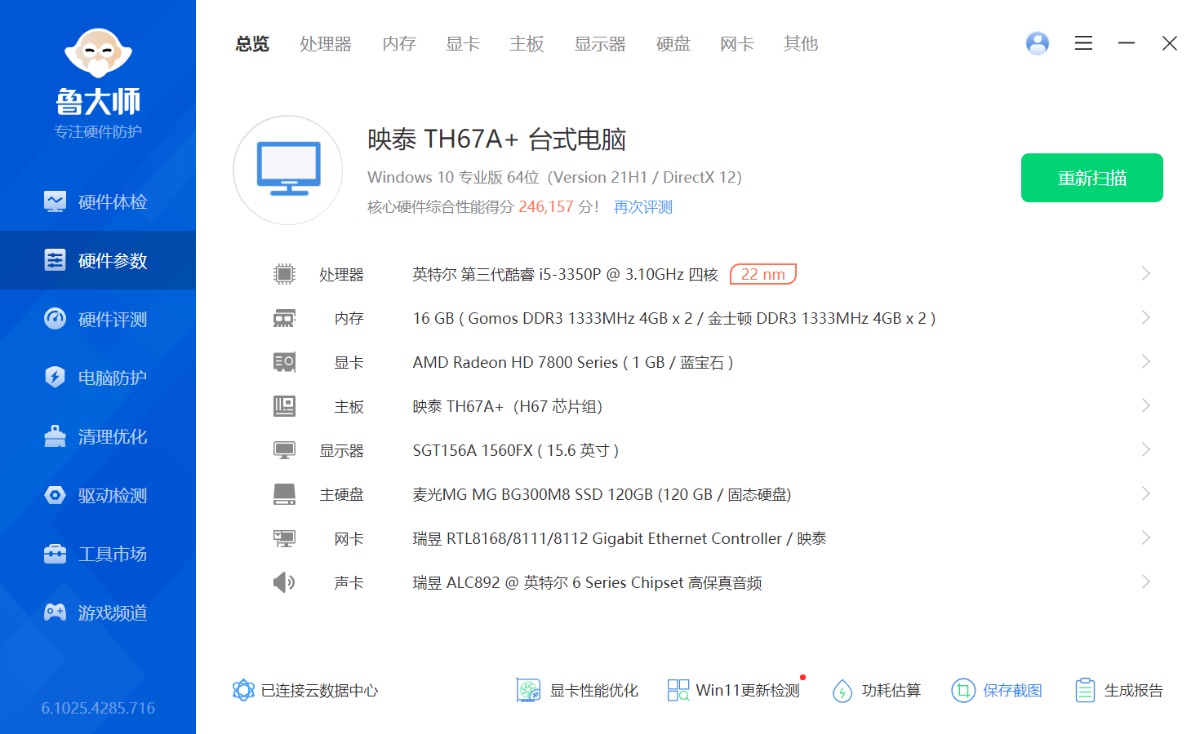Click the 内存 memory module icon

point(284,318)
